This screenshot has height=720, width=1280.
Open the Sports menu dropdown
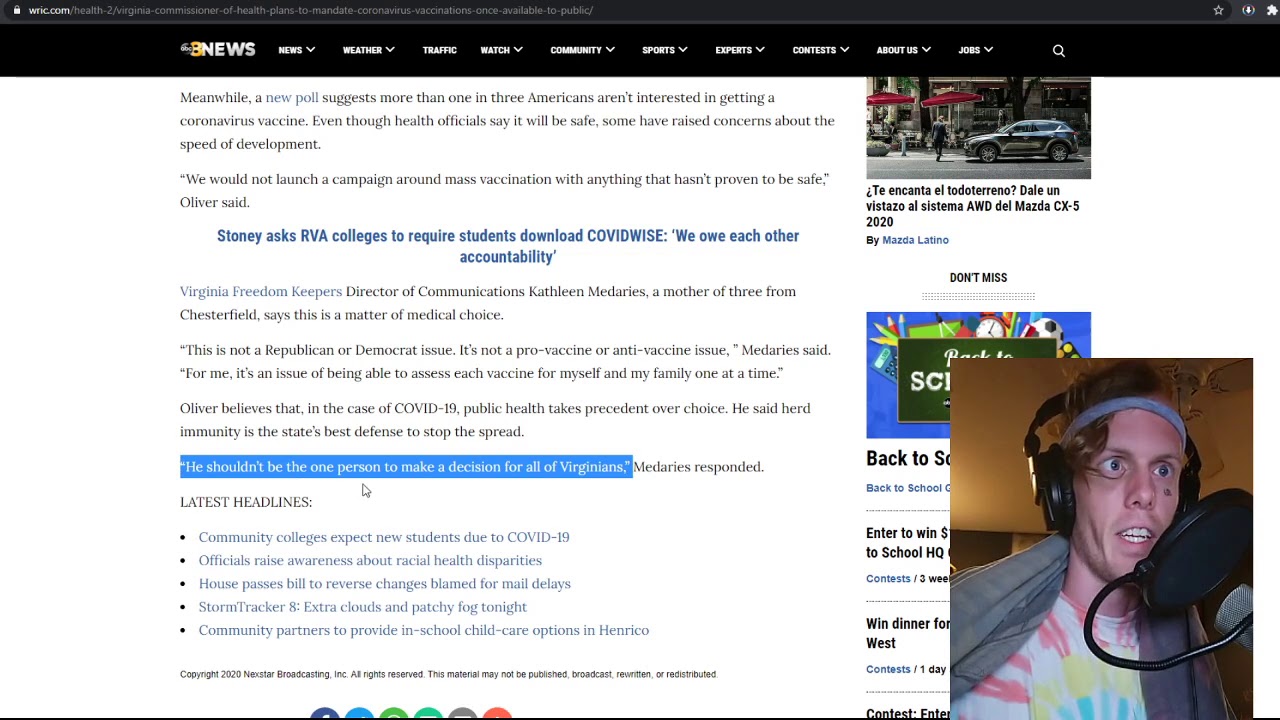pyautogui.click(x=664, y=50)
